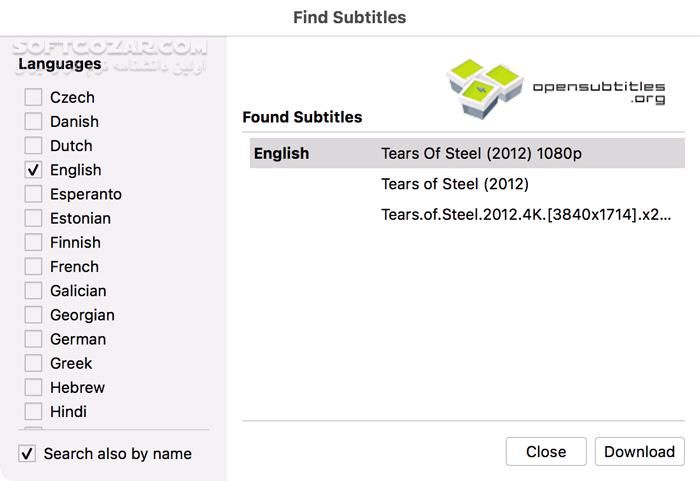This screenshot has height=481, width=700.
Task: Disable the Search also by name option
Action: (28, 454)
